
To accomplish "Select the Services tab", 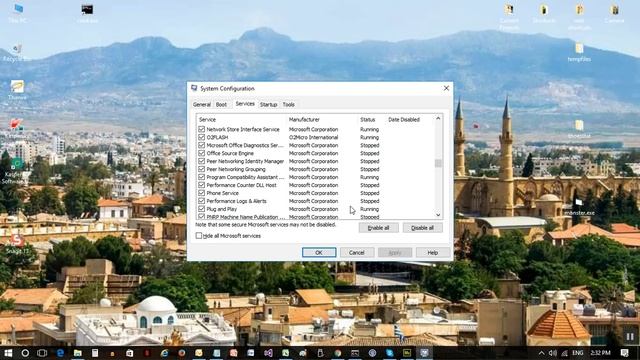I will pos(245,104).
